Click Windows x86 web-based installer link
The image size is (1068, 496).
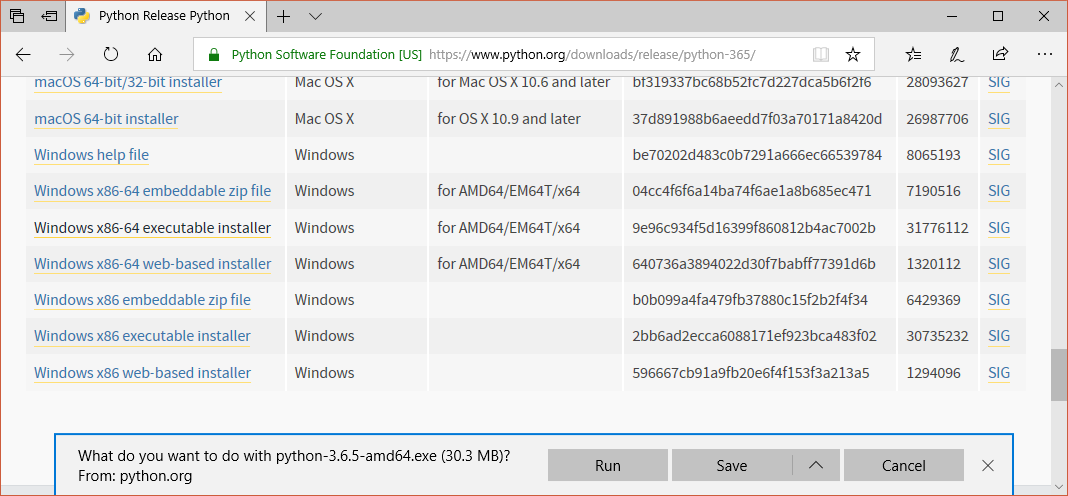click(x=142, y=373)
